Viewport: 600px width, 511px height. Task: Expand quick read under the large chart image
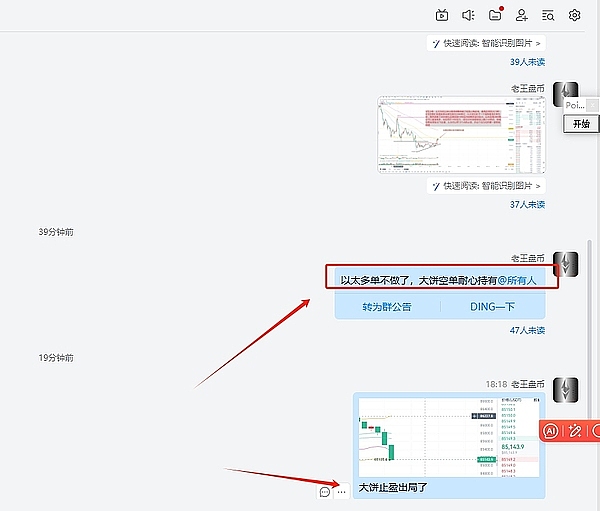[487, 186]
